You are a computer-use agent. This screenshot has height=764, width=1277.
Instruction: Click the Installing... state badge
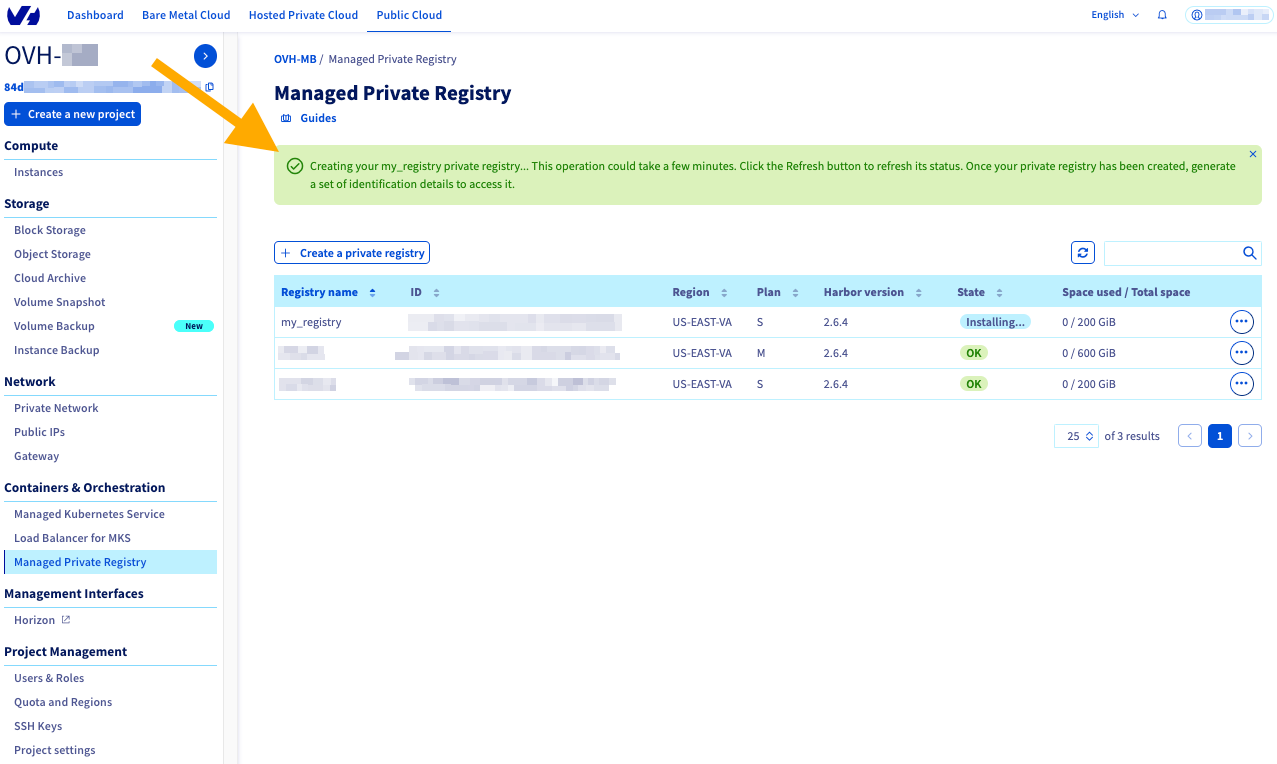(x=995, y=322)
